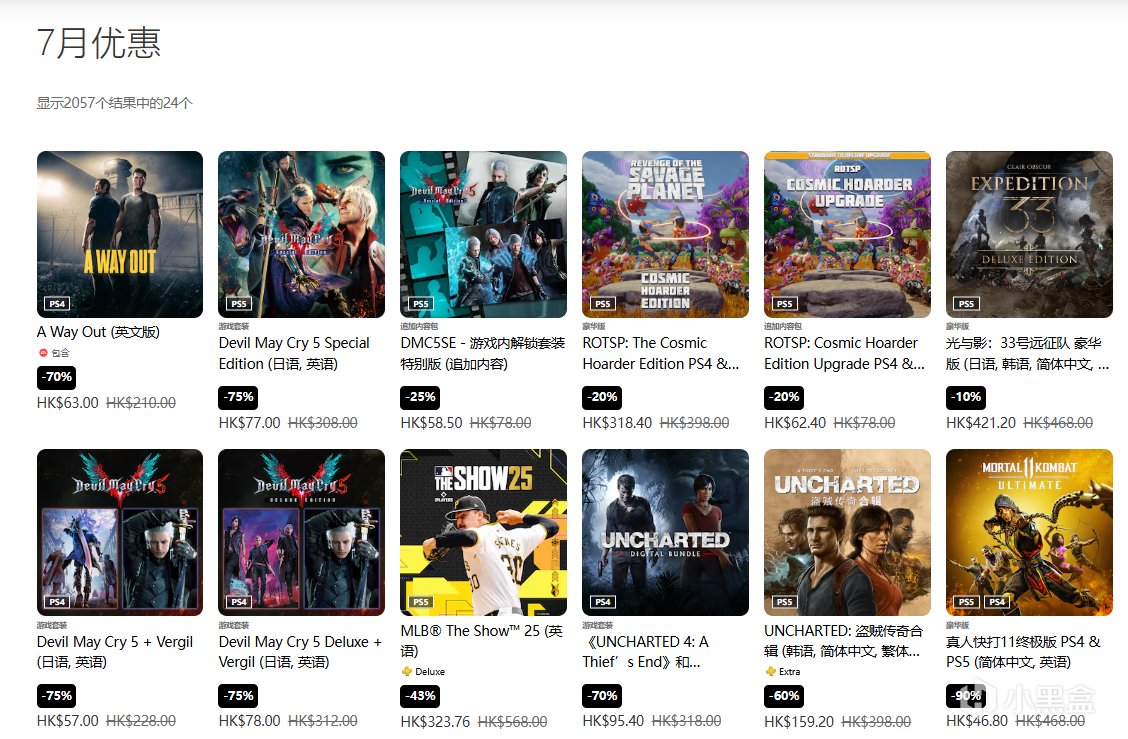
Task: Open the DMC5SE in-game unlock bundle title
Action: click(x=483, y=353)
